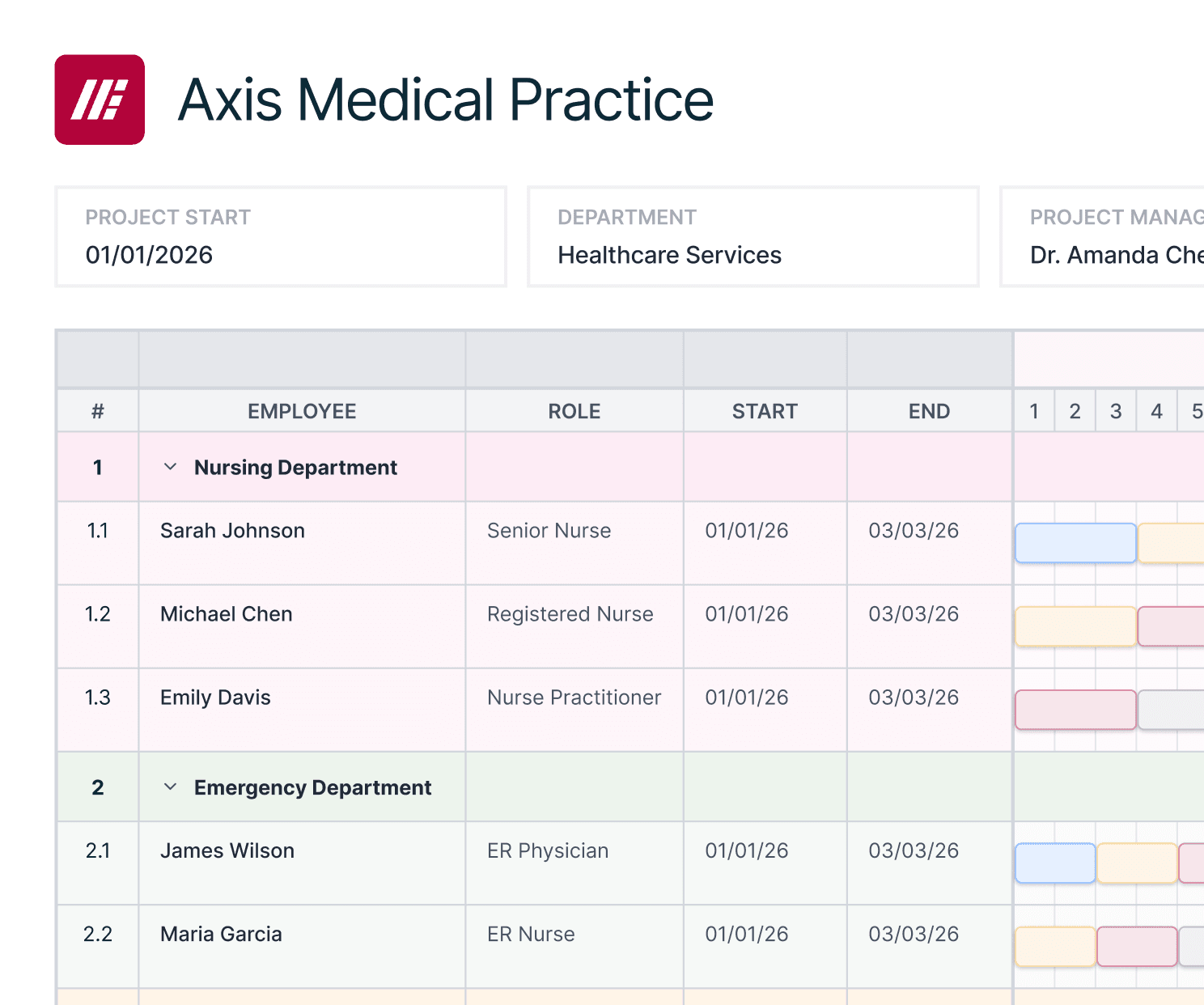Select Maria Garcia's pink schedule bar
The width and height of the screenshot is (1204, 1005).
coord(1136,946)
